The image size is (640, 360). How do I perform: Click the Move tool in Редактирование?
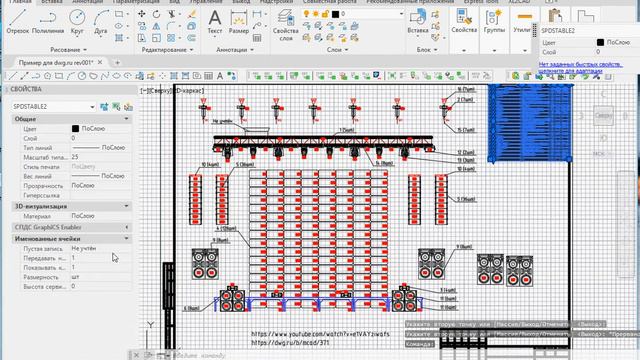tap(142, 14)
